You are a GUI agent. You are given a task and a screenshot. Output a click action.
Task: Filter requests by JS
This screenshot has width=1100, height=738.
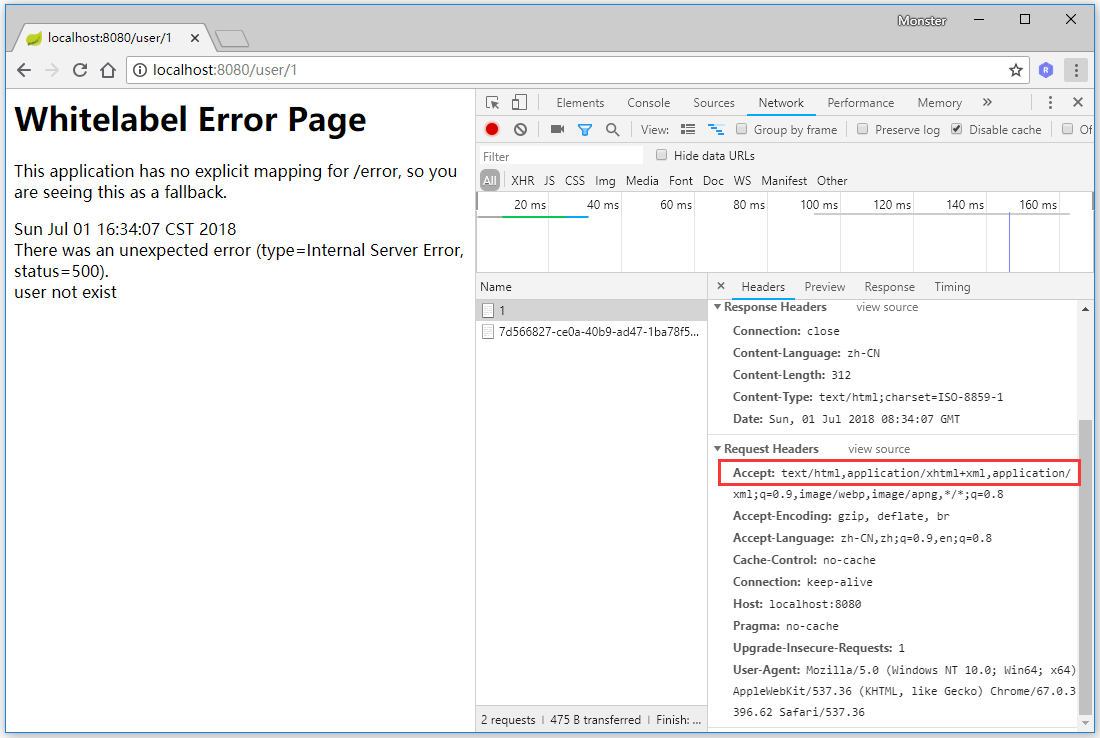549,180
